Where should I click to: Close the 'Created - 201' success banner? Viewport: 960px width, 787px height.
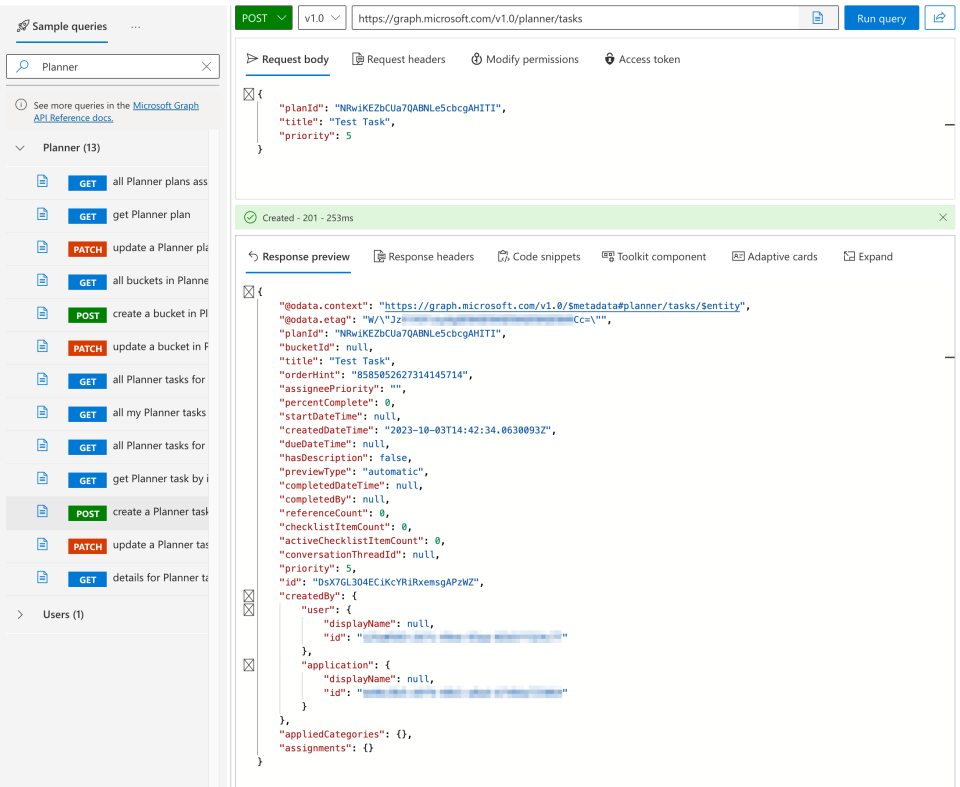tap(942, 216)
